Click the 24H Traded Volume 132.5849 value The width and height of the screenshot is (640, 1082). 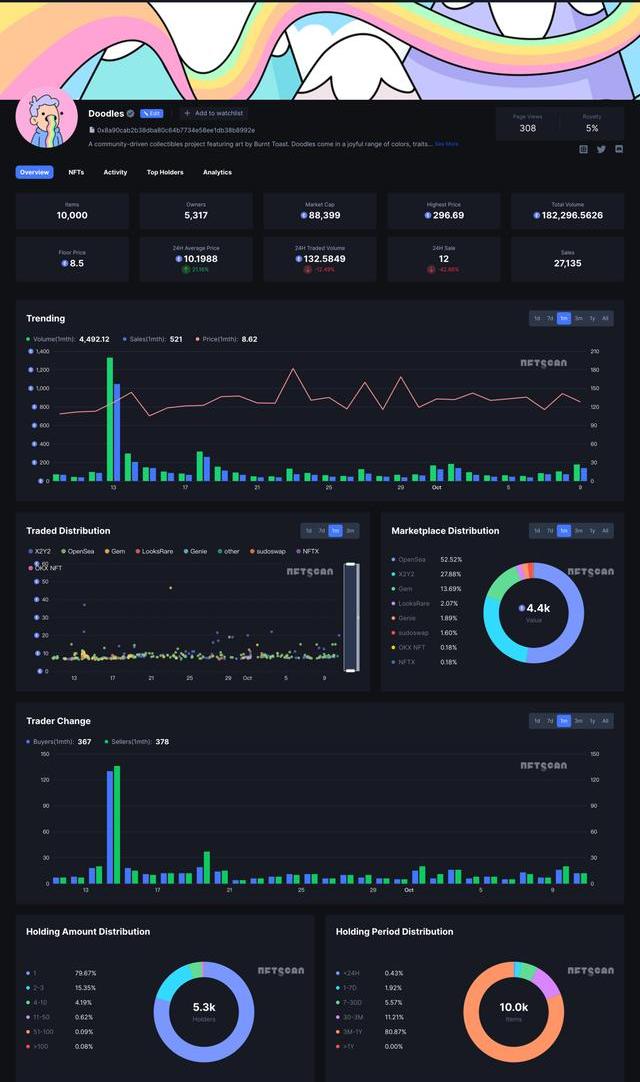[320, 259]
